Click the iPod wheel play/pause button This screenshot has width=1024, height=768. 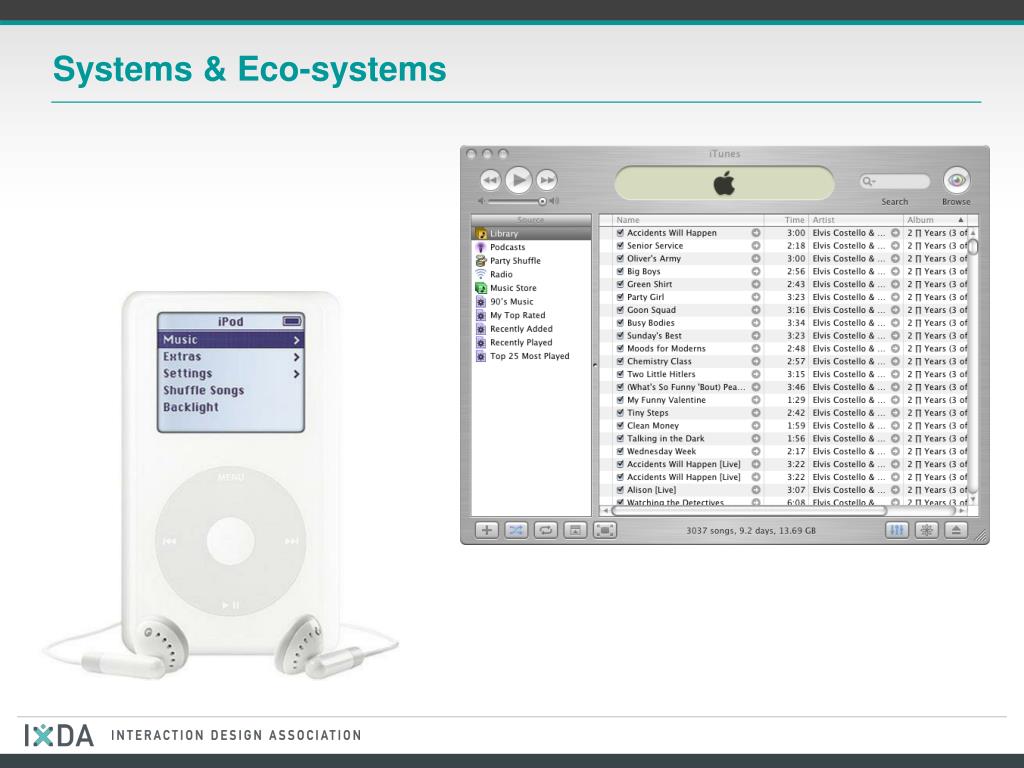click(x=231, y=605)
